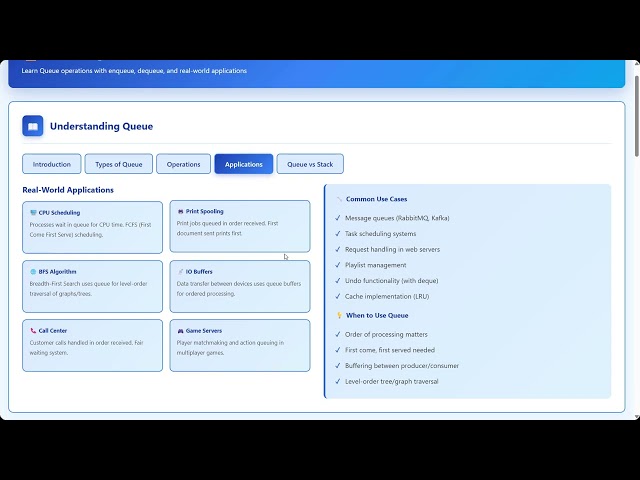The width and height of the screenshot is (640, 480).
Task: Click the phone icon on Call Center
Action: (x=33, y=330)
